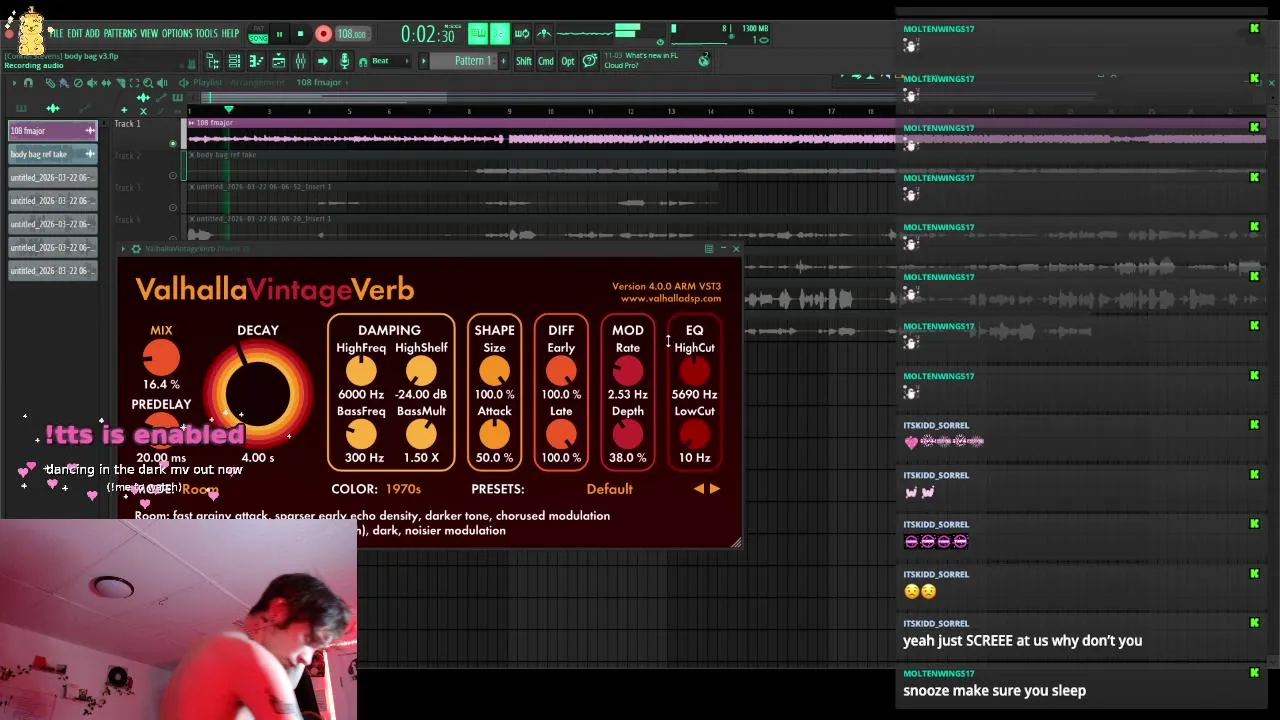The height and width of the screenshot is (720, 1280).
Task: Select the playlist mute tool
Action: 92,83
